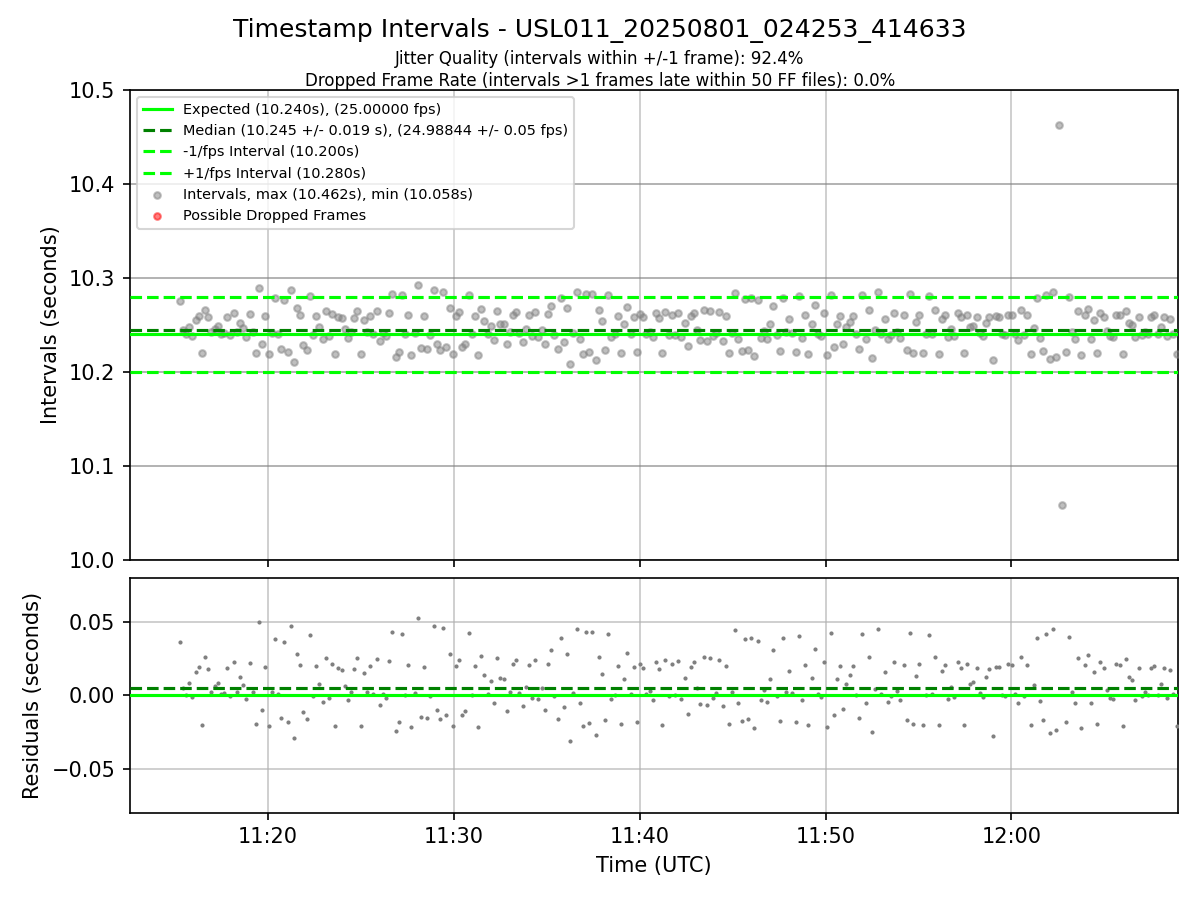Click the 'Expected (10.240s), (25.00000 fps)' legend entry
This screenshot has height=900, width=1200.
pos(312,109)
